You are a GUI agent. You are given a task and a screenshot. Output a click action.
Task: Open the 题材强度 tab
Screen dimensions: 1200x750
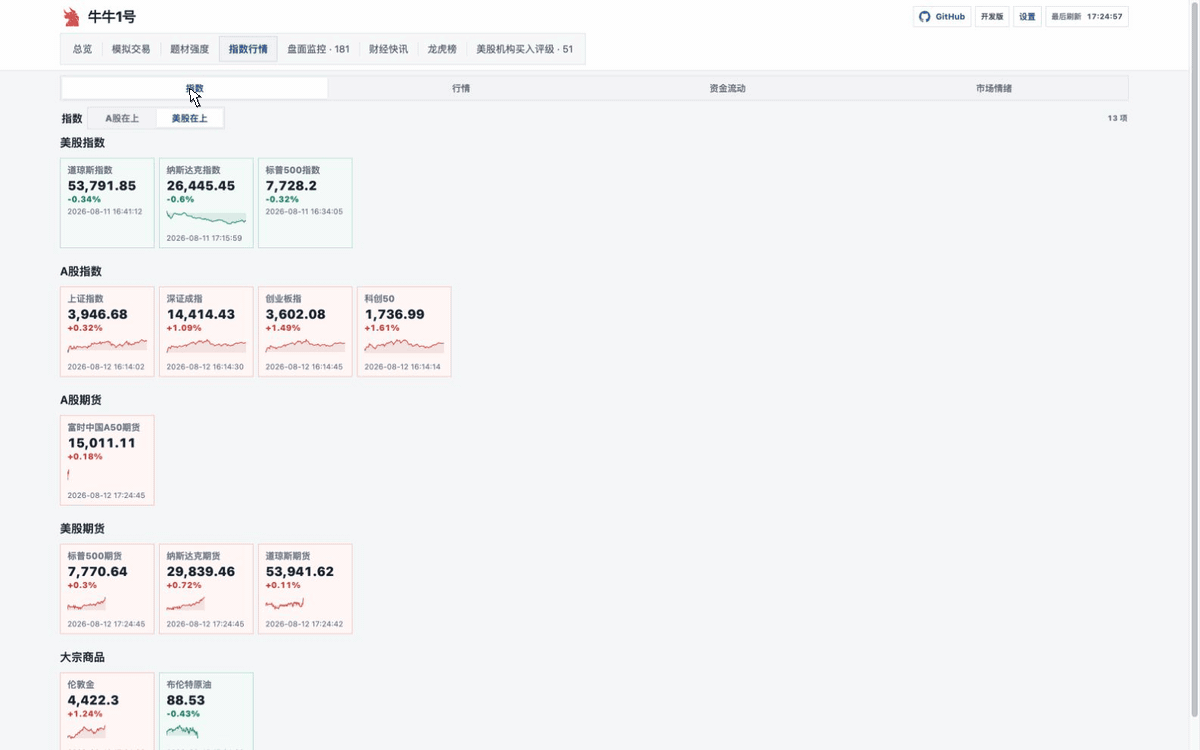pyautogui.click(x=190, y=49)
